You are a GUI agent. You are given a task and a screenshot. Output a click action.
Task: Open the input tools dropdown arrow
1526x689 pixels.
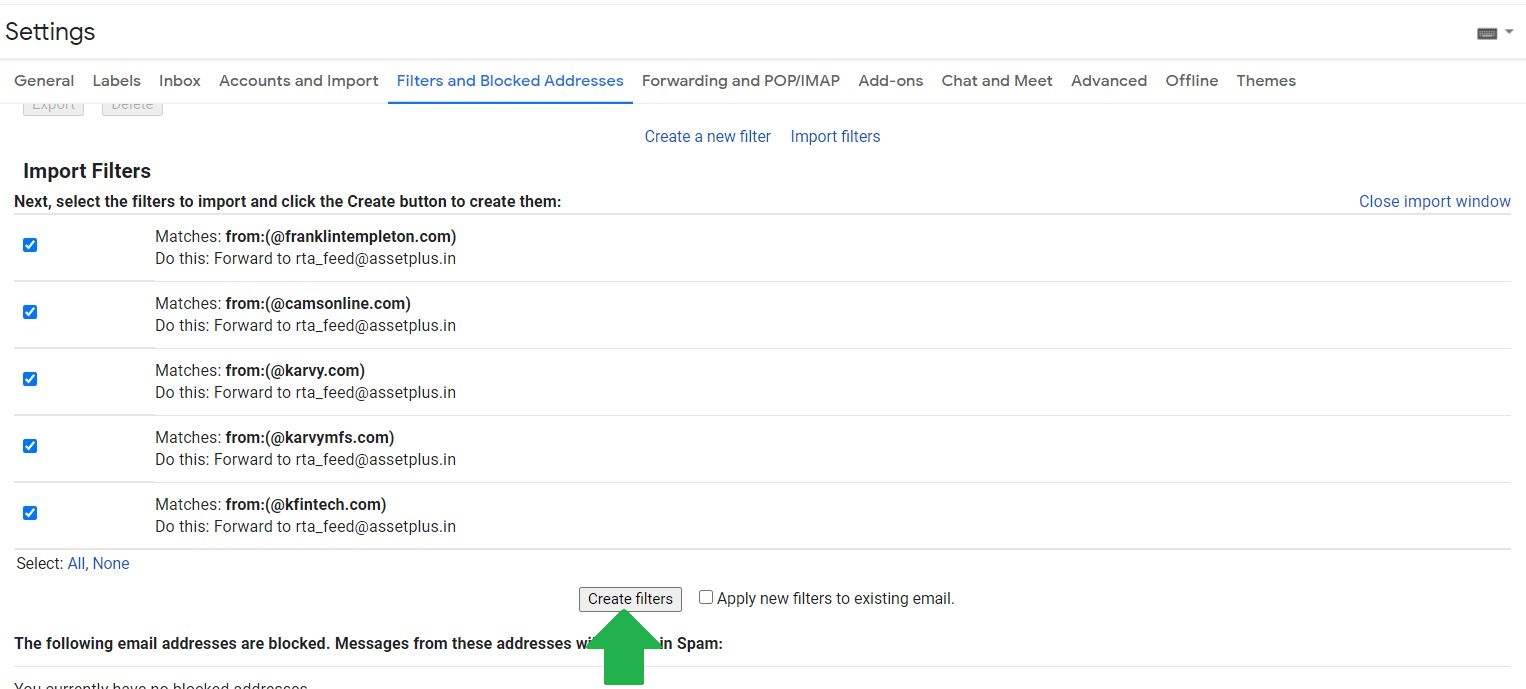pyautogui.click(x=1509, y=32)
